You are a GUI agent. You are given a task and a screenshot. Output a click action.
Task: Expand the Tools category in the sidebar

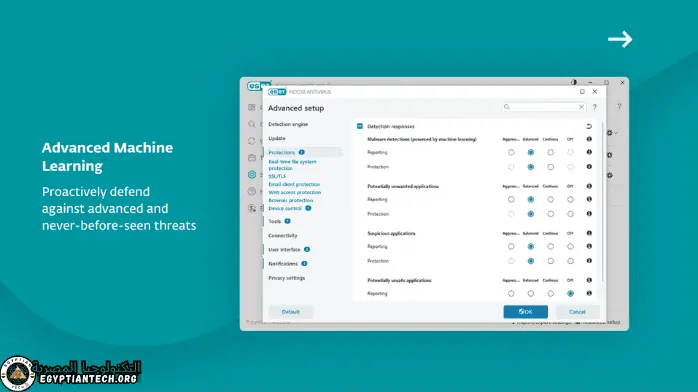point(275,221)
